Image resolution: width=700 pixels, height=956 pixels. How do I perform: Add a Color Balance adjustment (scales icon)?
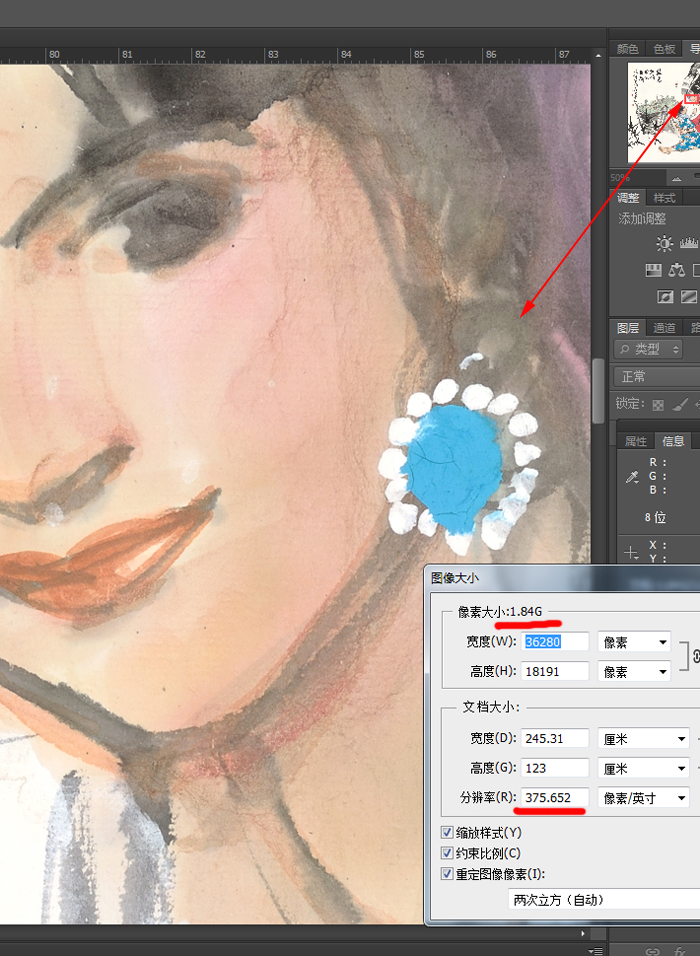[677, 270]
